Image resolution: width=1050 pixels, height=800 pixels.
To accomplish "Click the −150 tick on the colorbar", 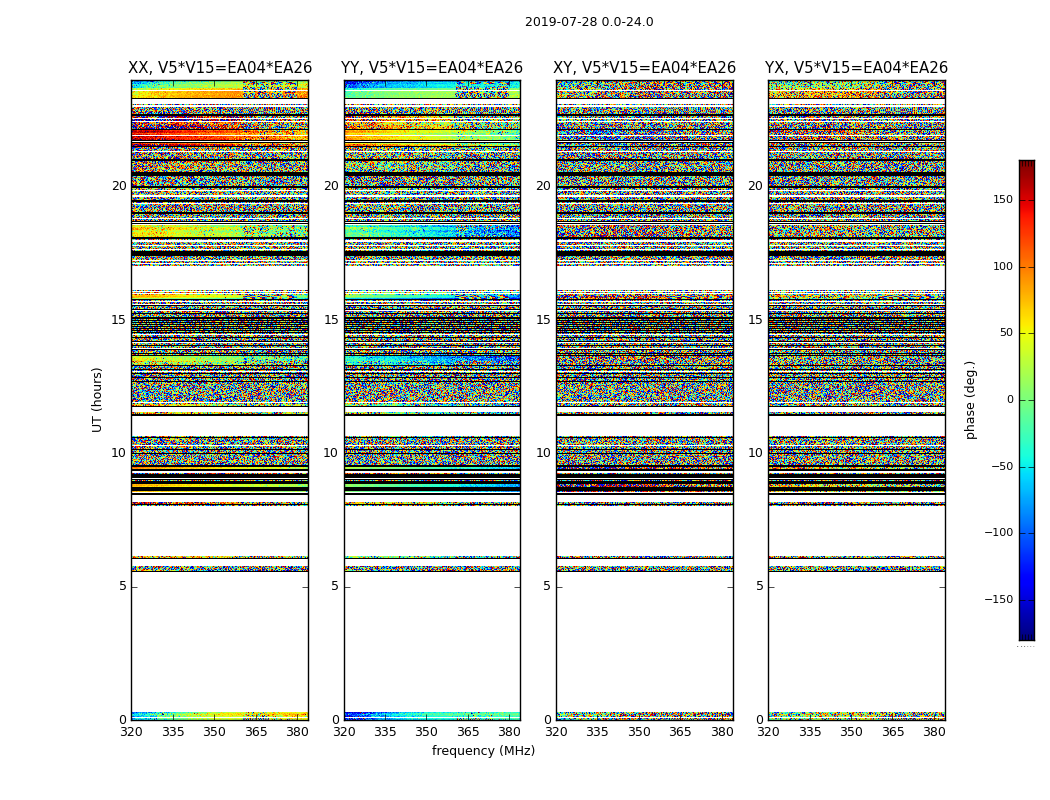I will click(x=998, y=599).
